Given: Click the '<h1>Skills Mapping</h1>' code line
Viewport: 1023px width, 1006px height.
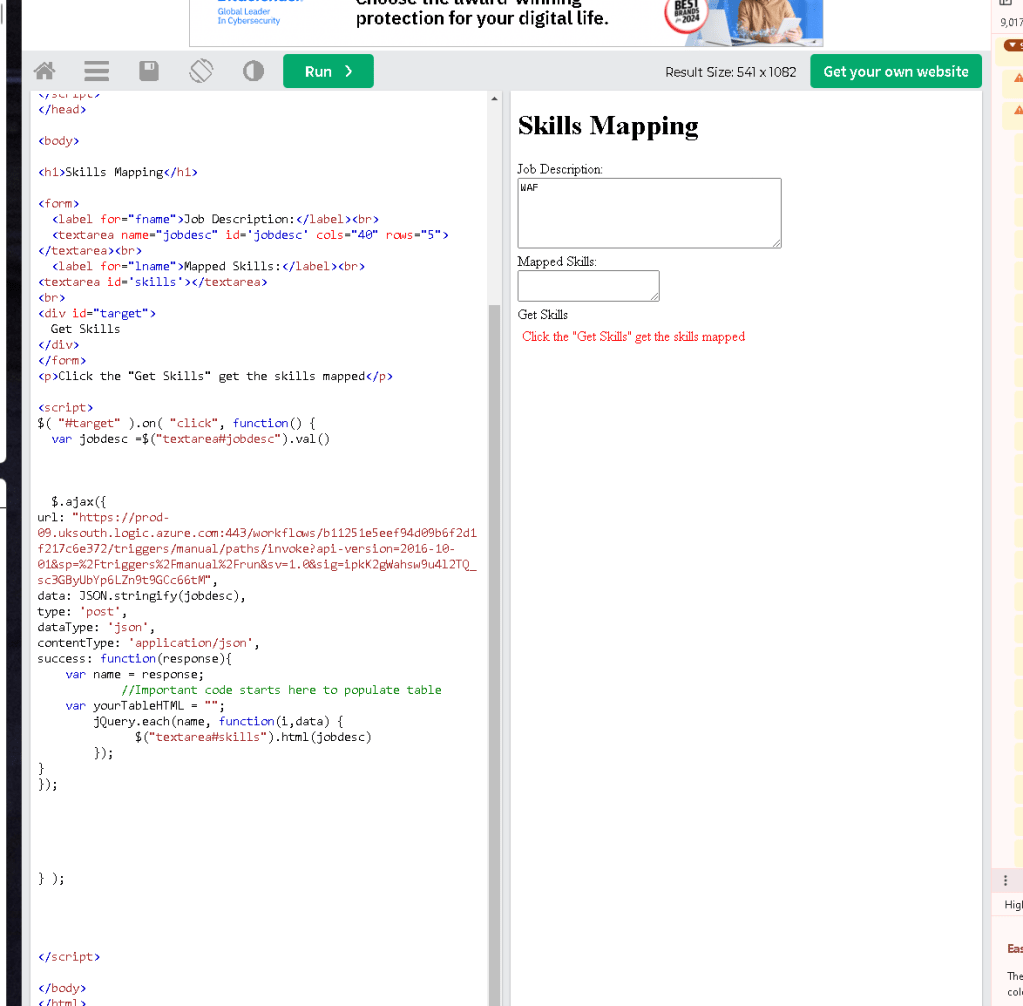Looking at the screenshot, I should pos(117,172).
